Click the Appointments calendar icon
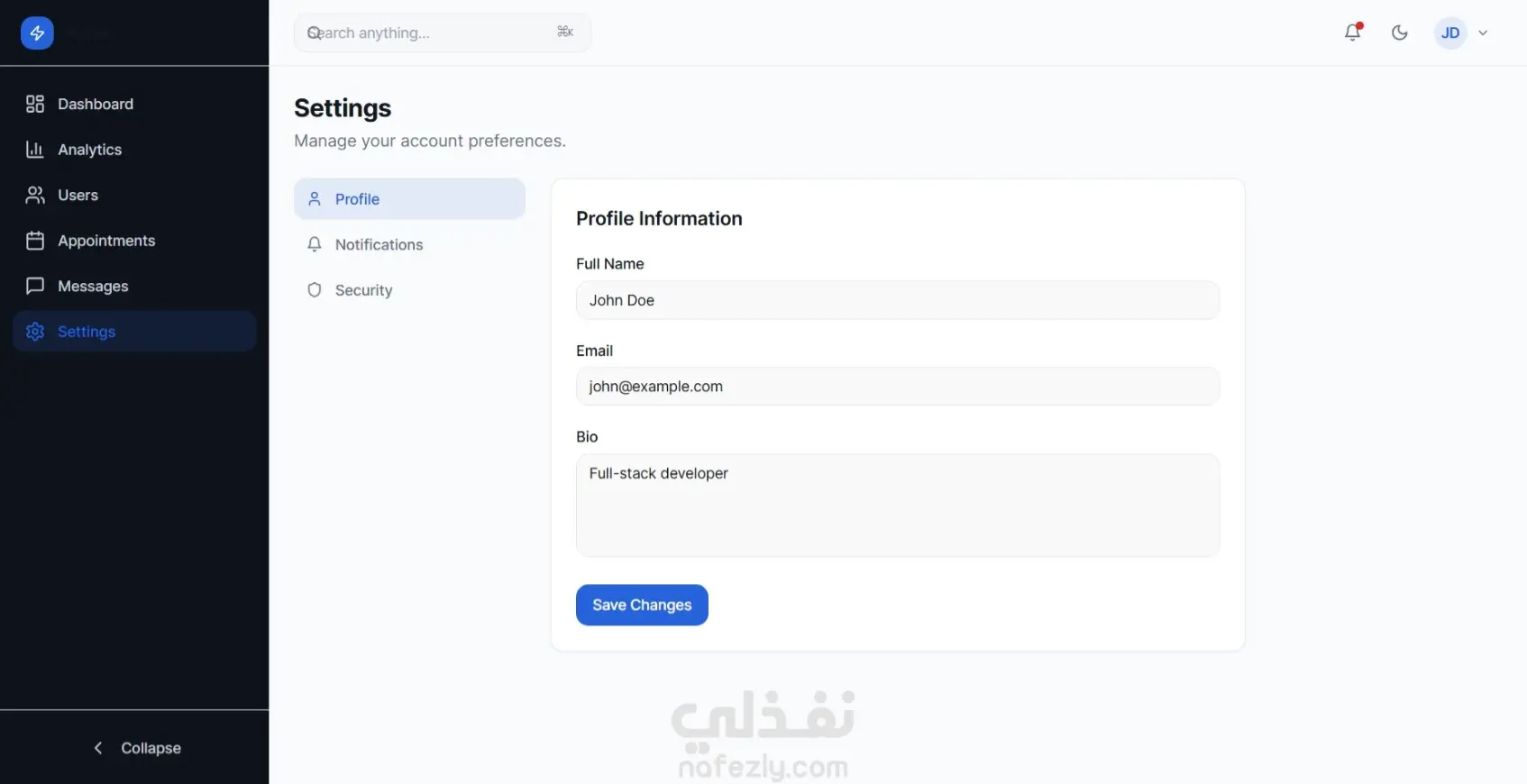This screenshot has width=1527, height=784. [x=35, y=241]
